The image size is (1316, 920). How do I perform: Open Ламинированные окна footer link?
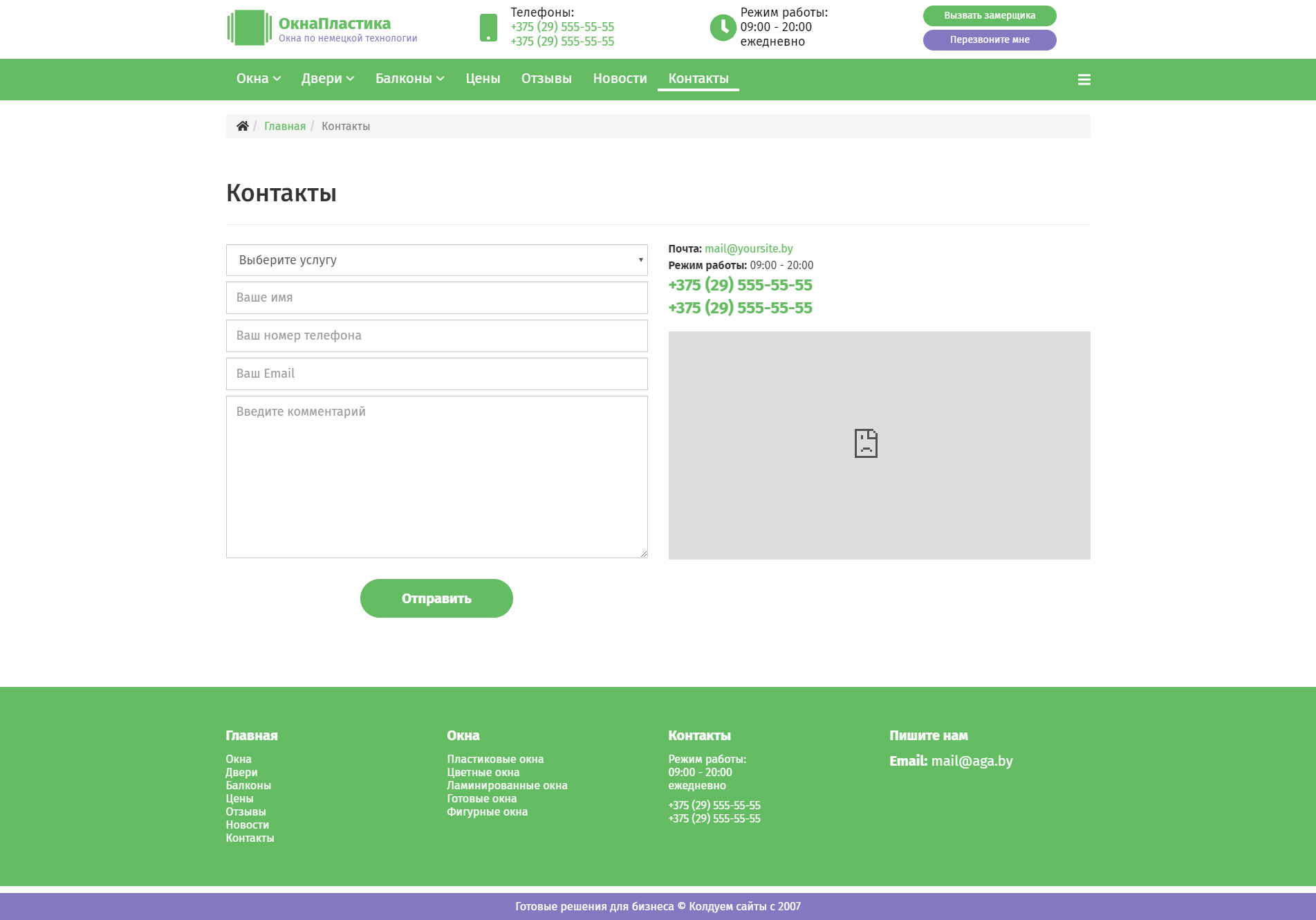pyautogui.click(x=507, y=785)
